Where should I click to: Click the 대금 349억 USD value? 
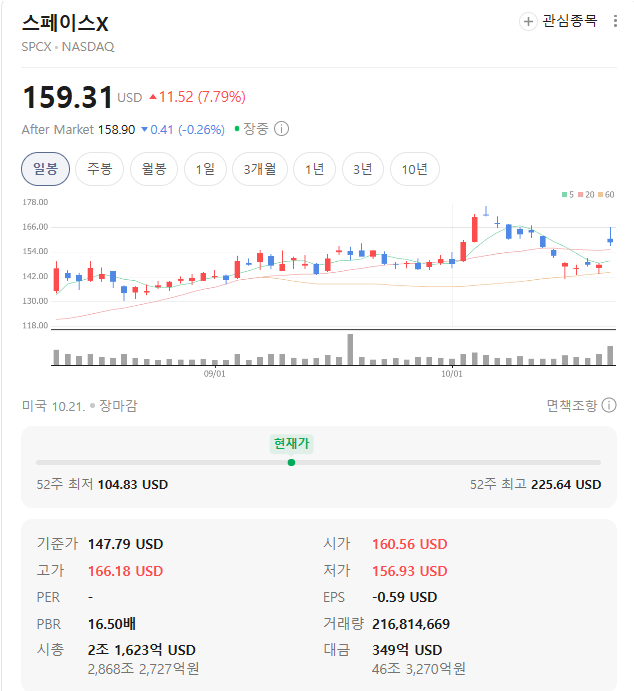(x=407, y=650)
